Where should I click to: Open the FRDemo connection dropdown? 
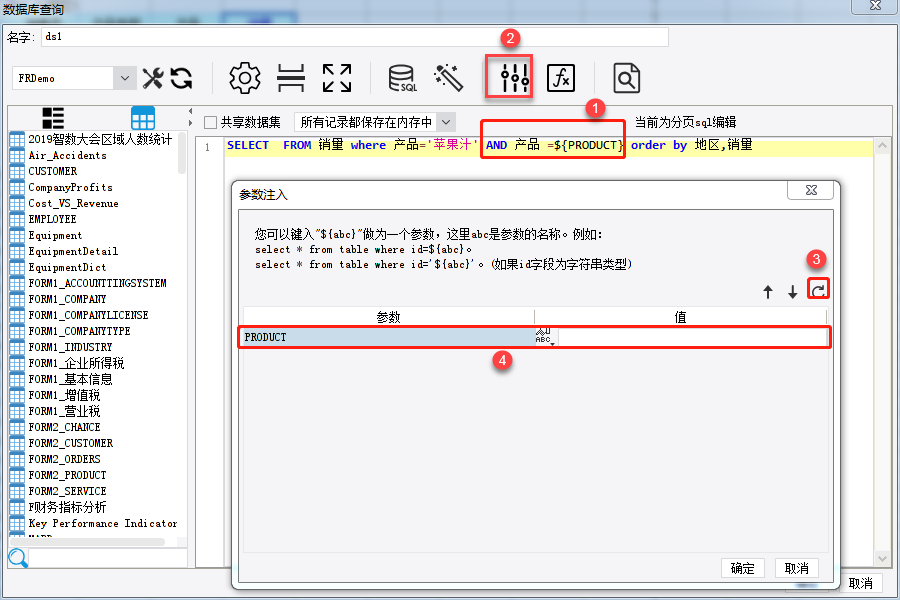tap(125, 78)
